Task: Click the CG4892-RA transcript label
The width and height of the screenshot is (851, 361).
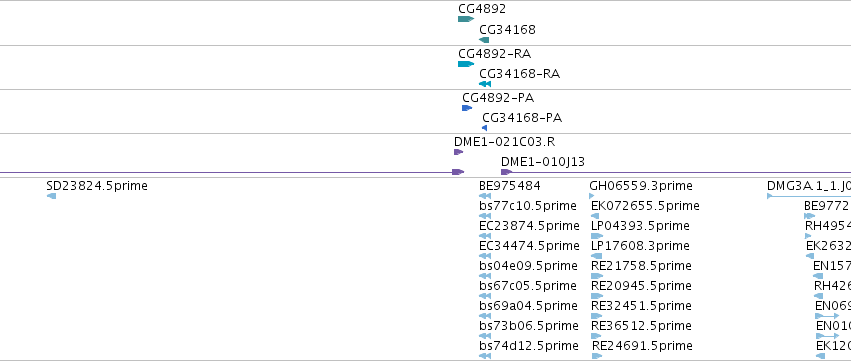Action: coord(494,54)
